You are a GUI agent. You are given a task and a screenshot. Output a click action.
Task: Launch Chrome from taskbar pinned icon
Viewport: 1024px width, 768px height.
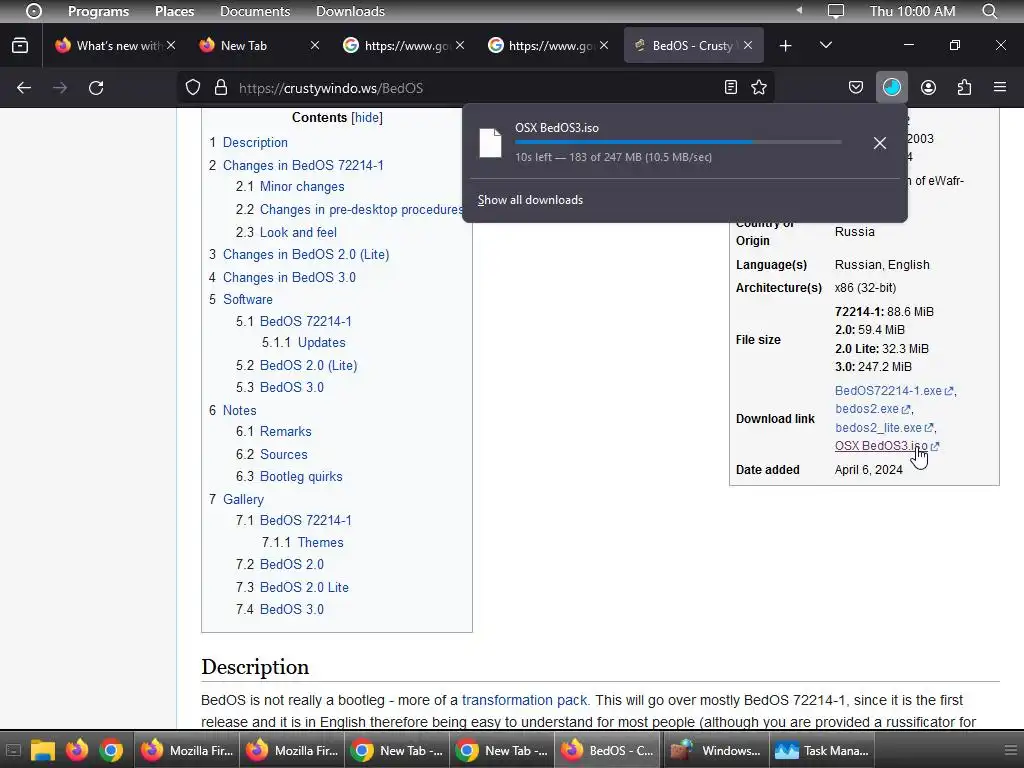[x=111, y=750]
